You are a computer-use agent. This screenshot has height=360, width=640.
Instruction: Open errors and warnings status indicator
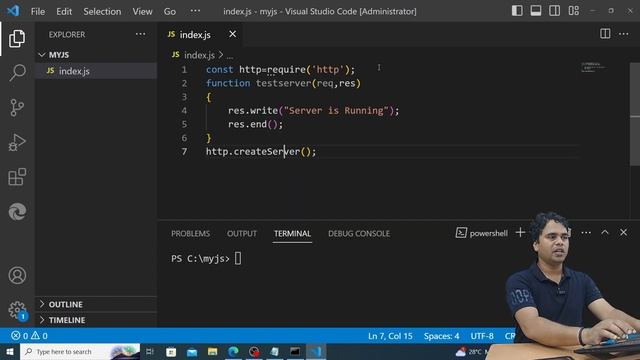coord(29,336)
